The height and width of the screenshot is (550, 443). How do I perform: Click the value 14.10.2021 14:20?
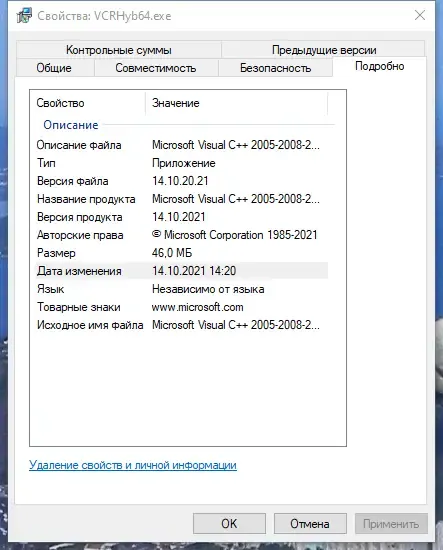tap(194, 271)
